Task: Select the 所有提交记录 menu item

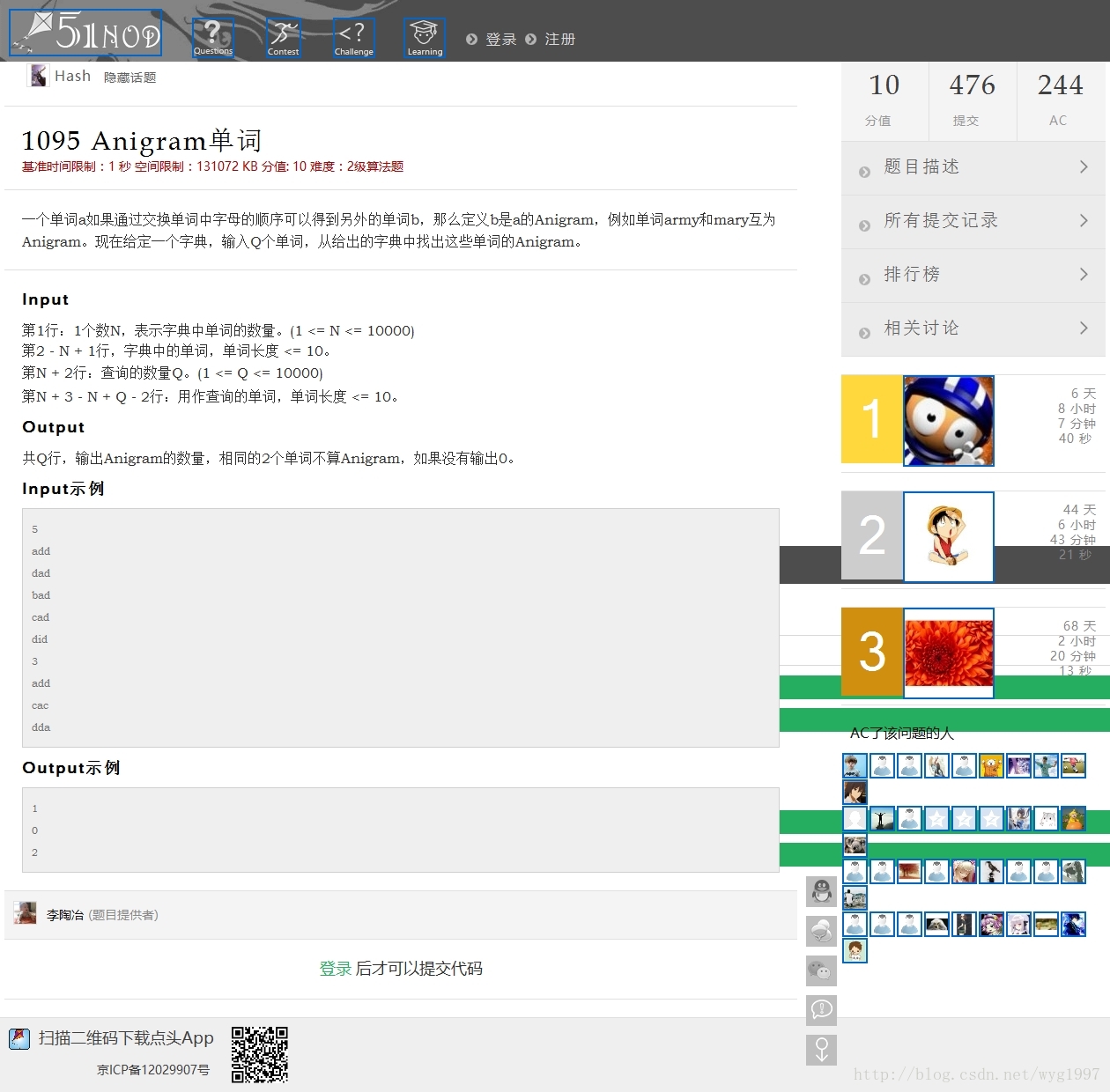Action: (973, 222)
